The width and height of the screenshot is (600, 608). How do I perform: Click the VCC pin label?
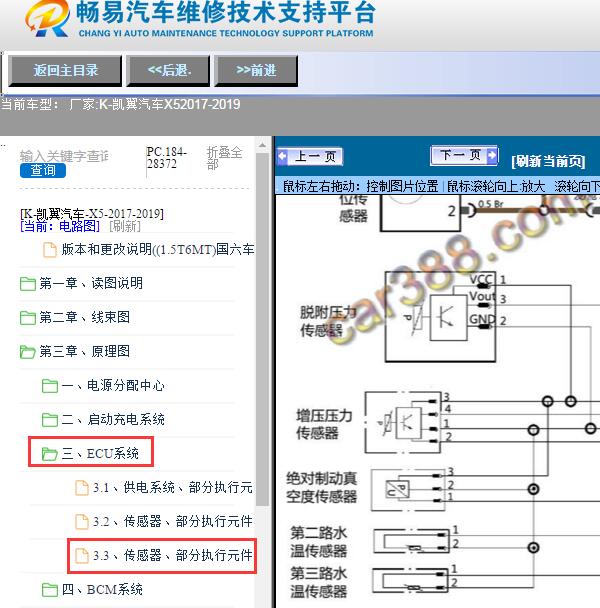(x=481, y=279)
